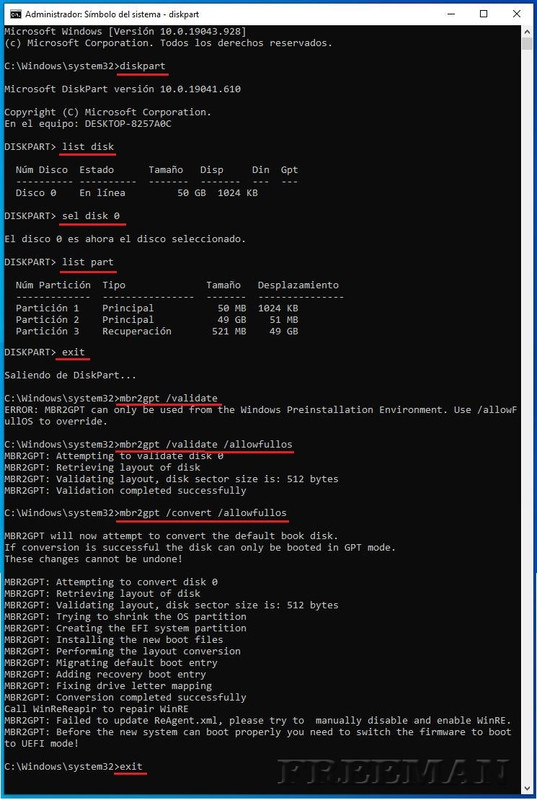Click 'El disco 0 es ahora el disco seleccionado.'

click(125, 239)
